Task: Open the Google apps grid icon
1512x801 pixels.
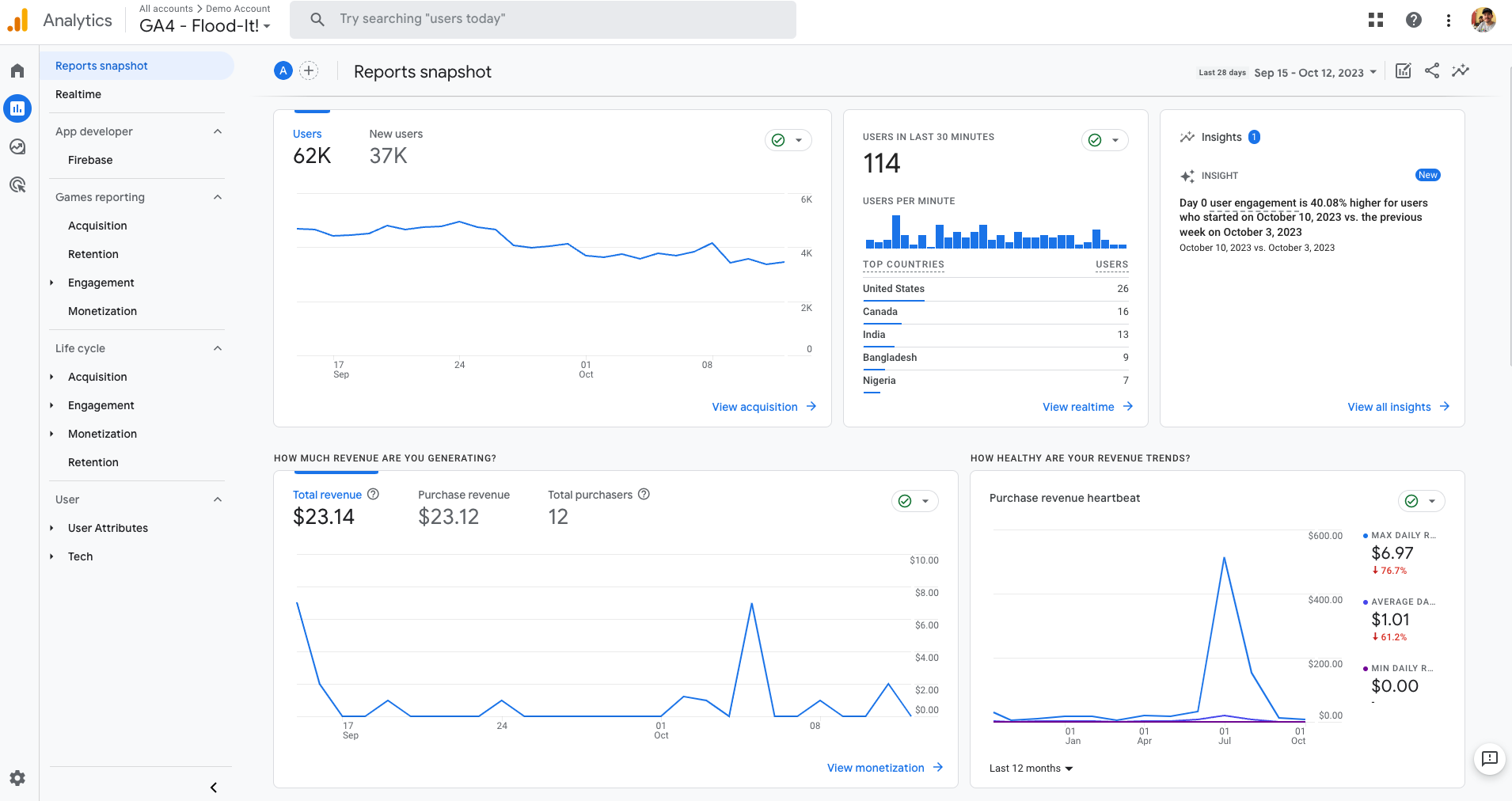Action: point(1376,21)
